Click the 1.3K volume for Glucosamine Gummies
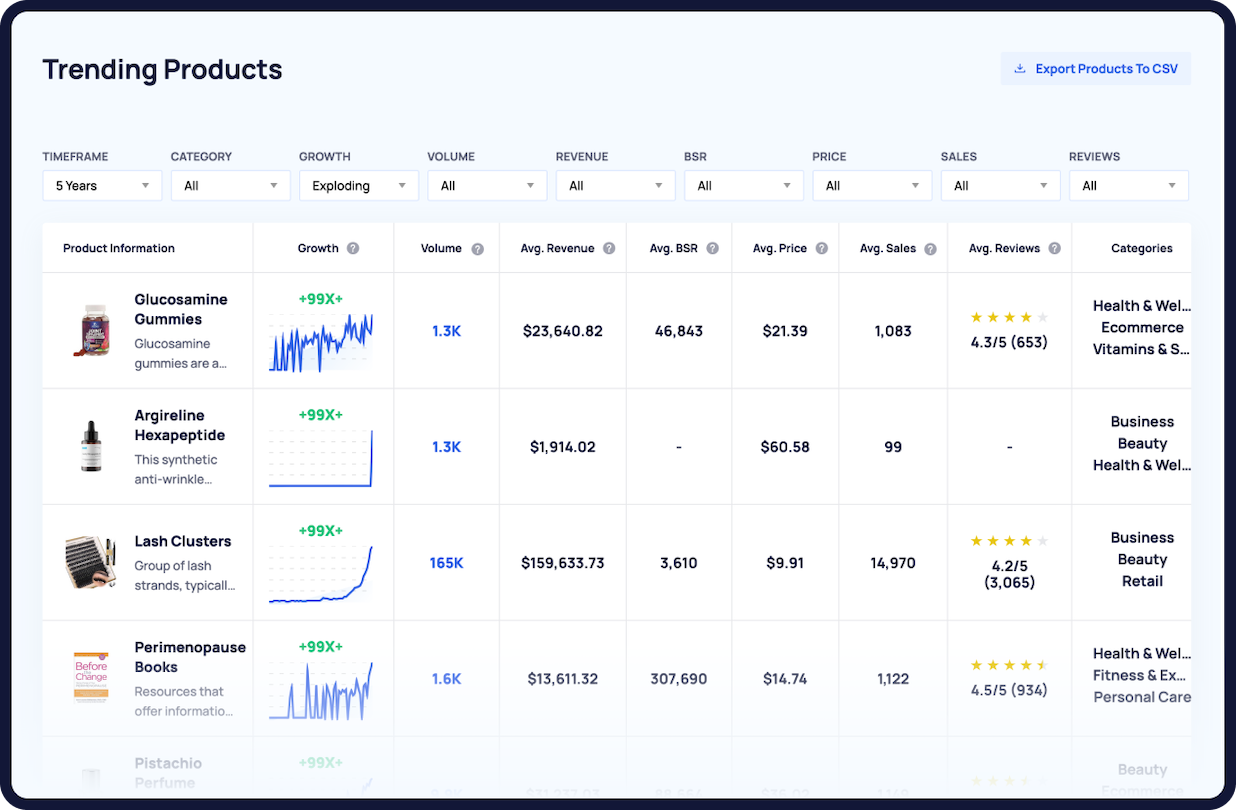 [x=446, y=331]
